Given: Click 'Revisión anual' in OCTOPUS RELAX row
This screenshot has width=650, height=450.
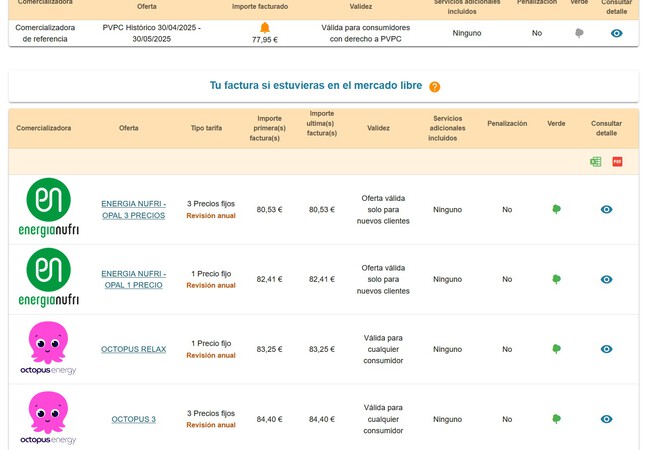Looking at the screenshot, I should coord(211,356).
